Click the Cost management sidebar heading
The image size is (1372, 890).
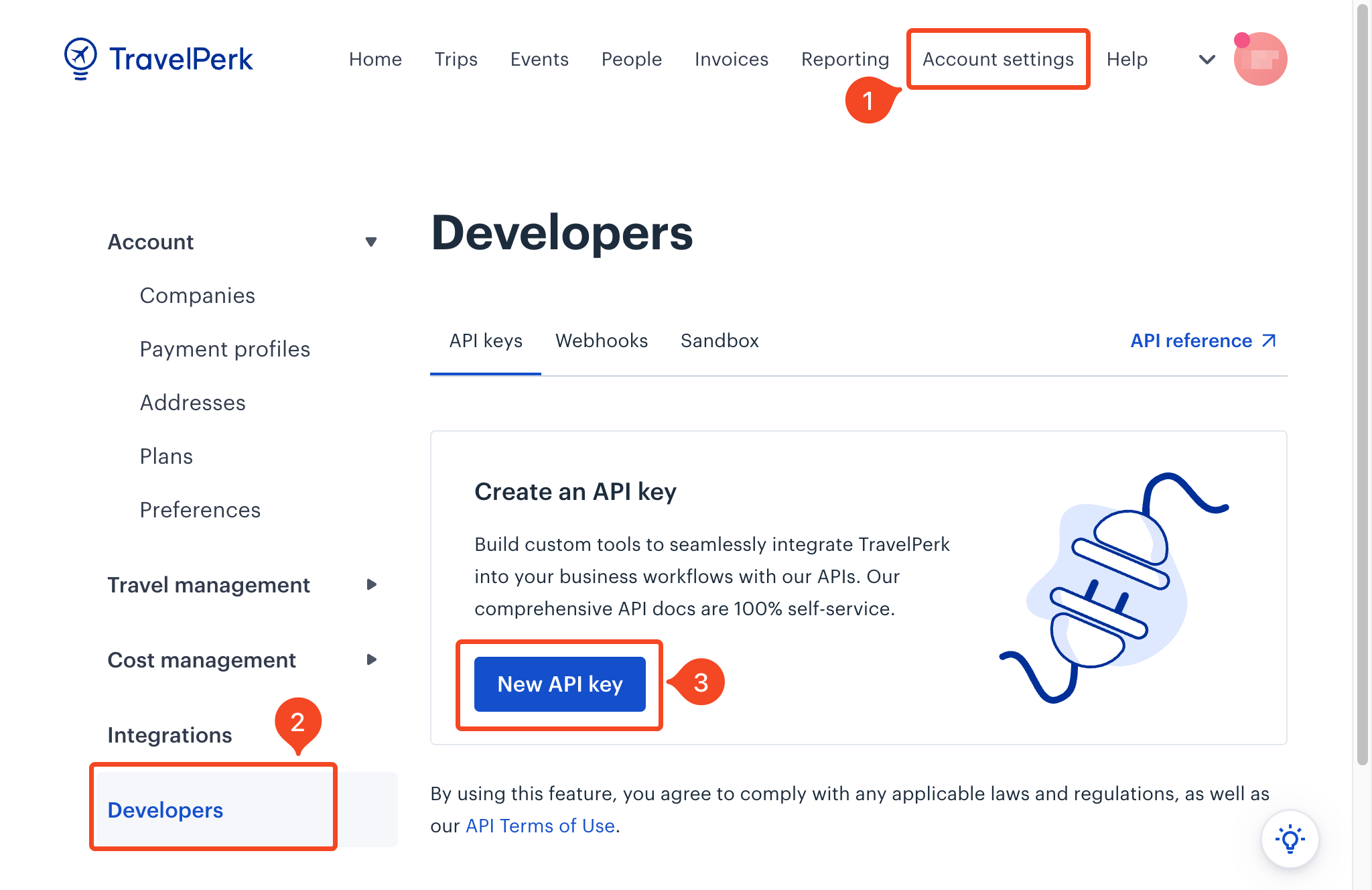pyautogui.click(x=202, y=660)
